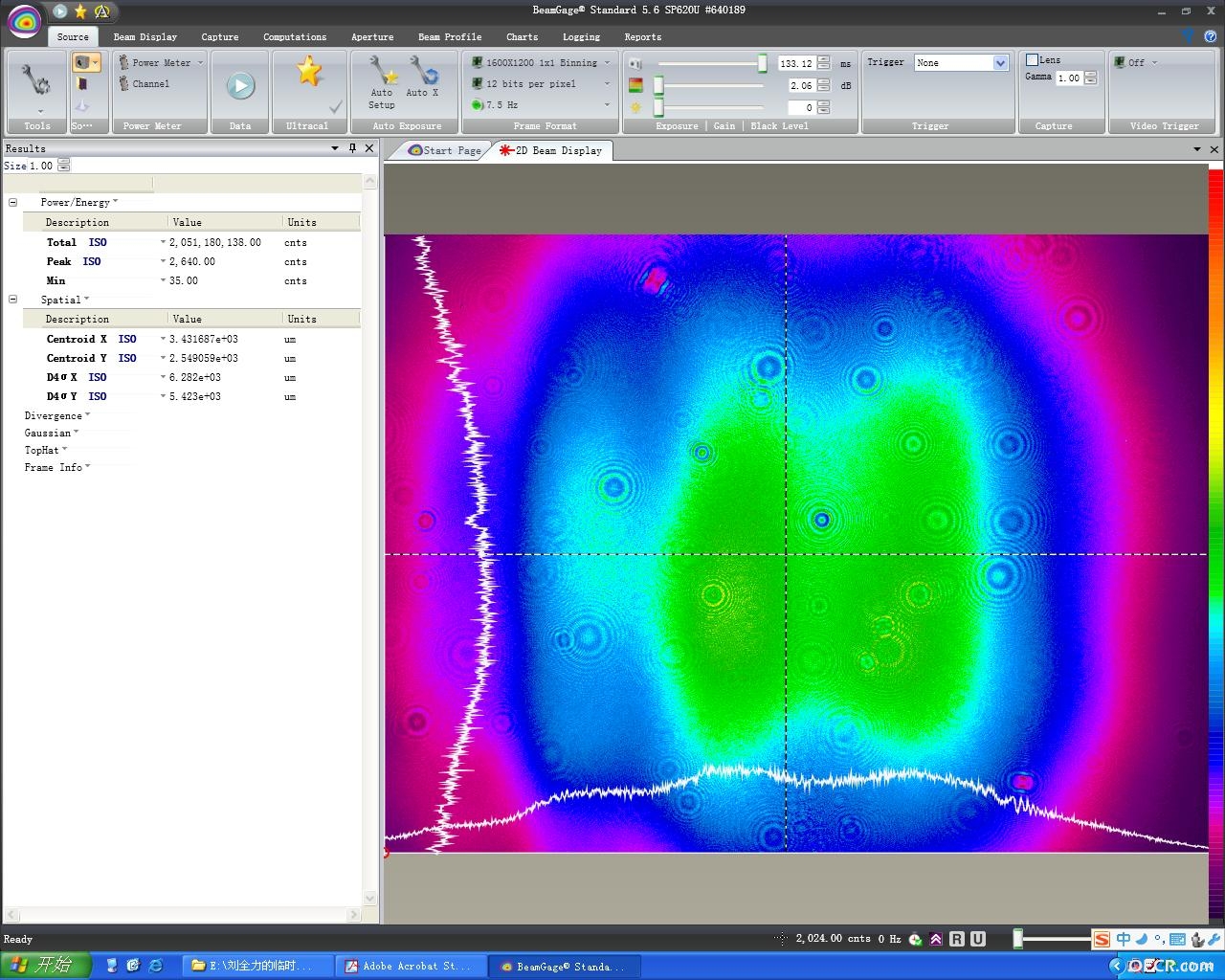Open the E:\ folder window taskbar button
The height and width of the screenshot is (980, 1225).
[258, 966]
